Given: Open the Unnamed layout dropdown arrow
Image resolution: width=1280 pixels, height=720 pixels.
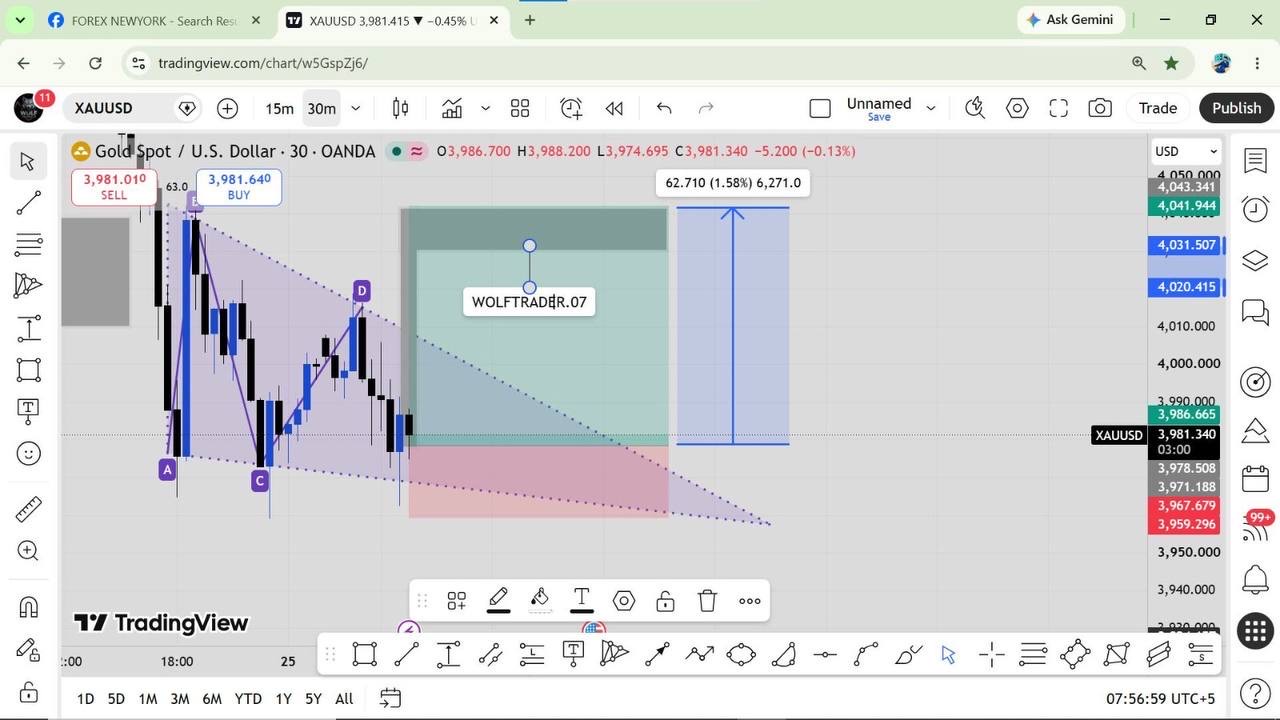Looking at the screenshot, I should [930, 108].
